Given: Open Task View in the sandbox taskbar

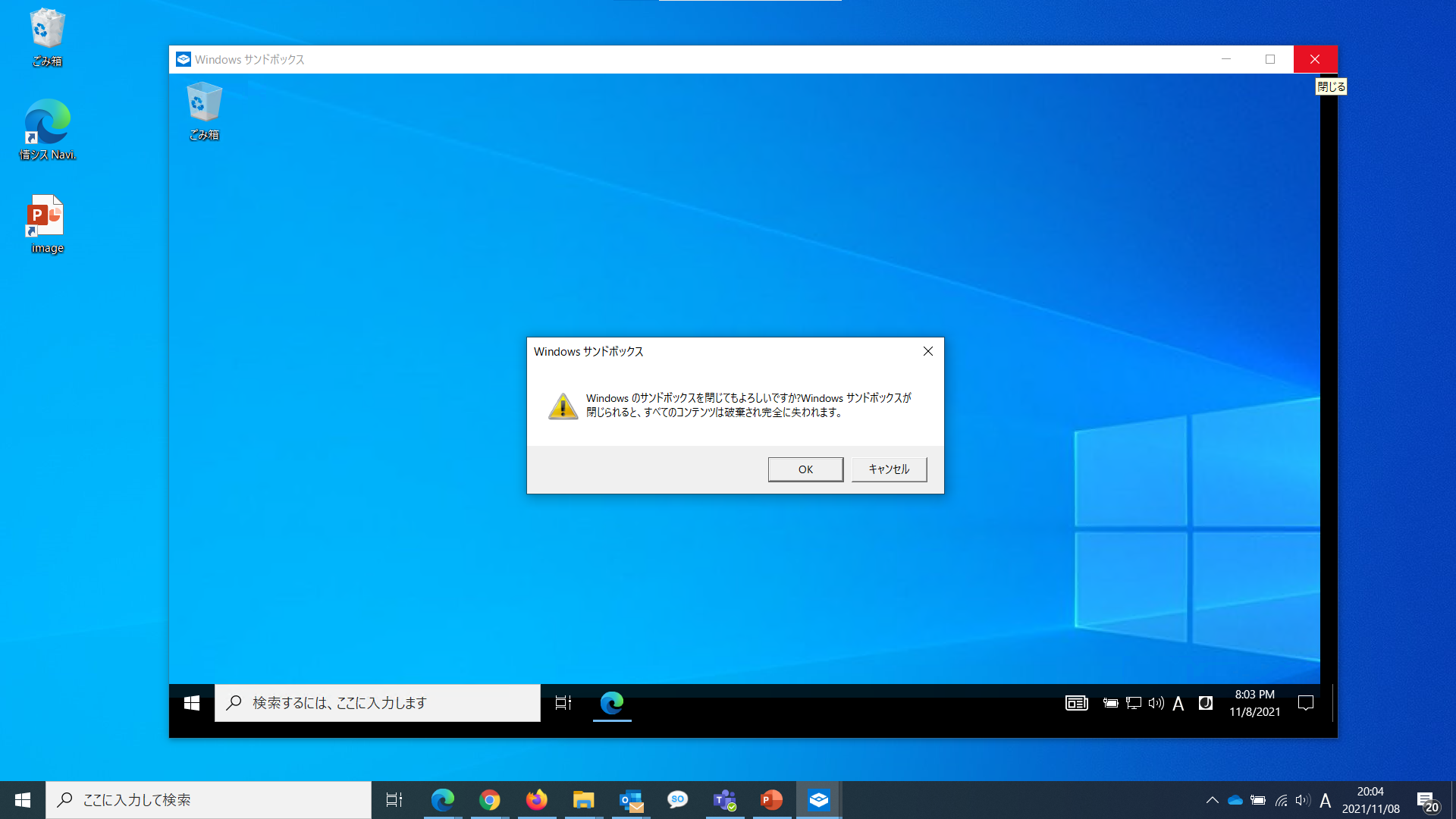Looking at the screenshot, I should [x=563, y=703].
